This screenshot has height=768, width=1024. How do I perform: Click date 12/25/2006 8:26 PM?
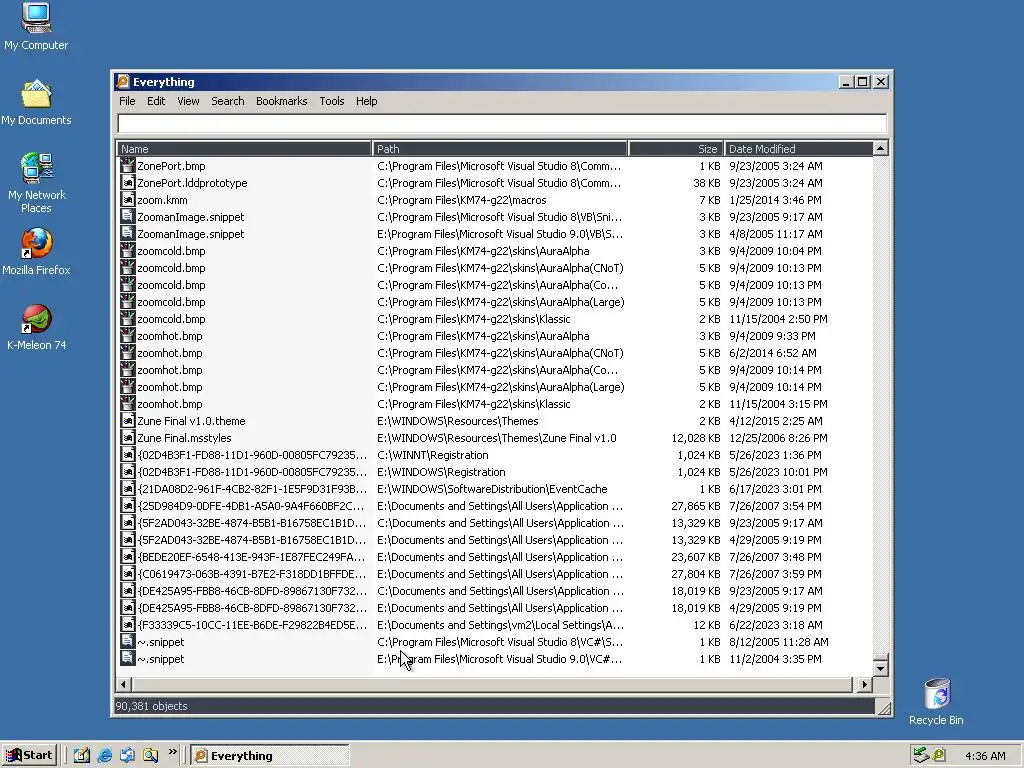[778, 438]
